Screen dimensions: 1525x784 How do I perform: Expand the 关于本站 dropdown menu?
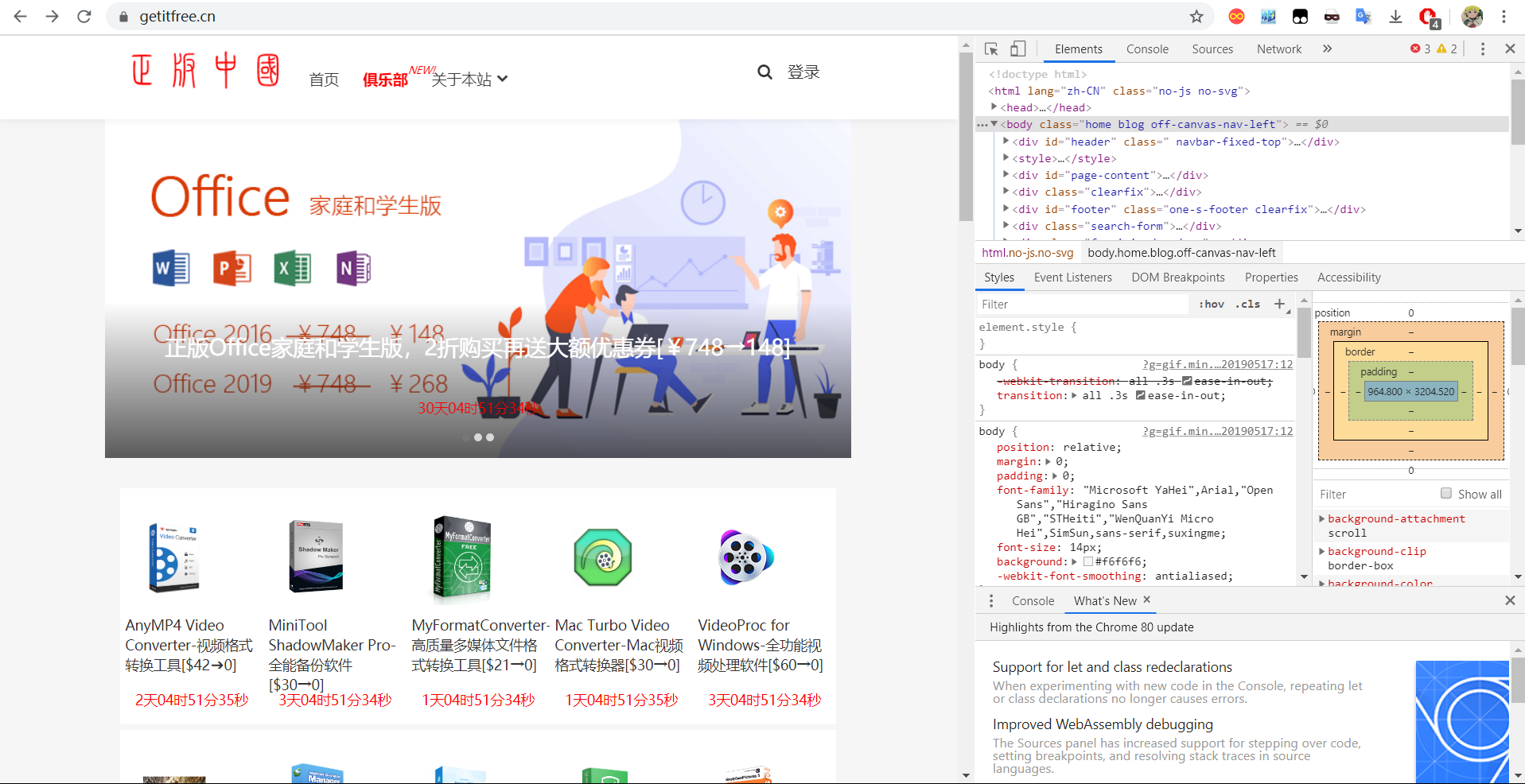click(469, 79)
